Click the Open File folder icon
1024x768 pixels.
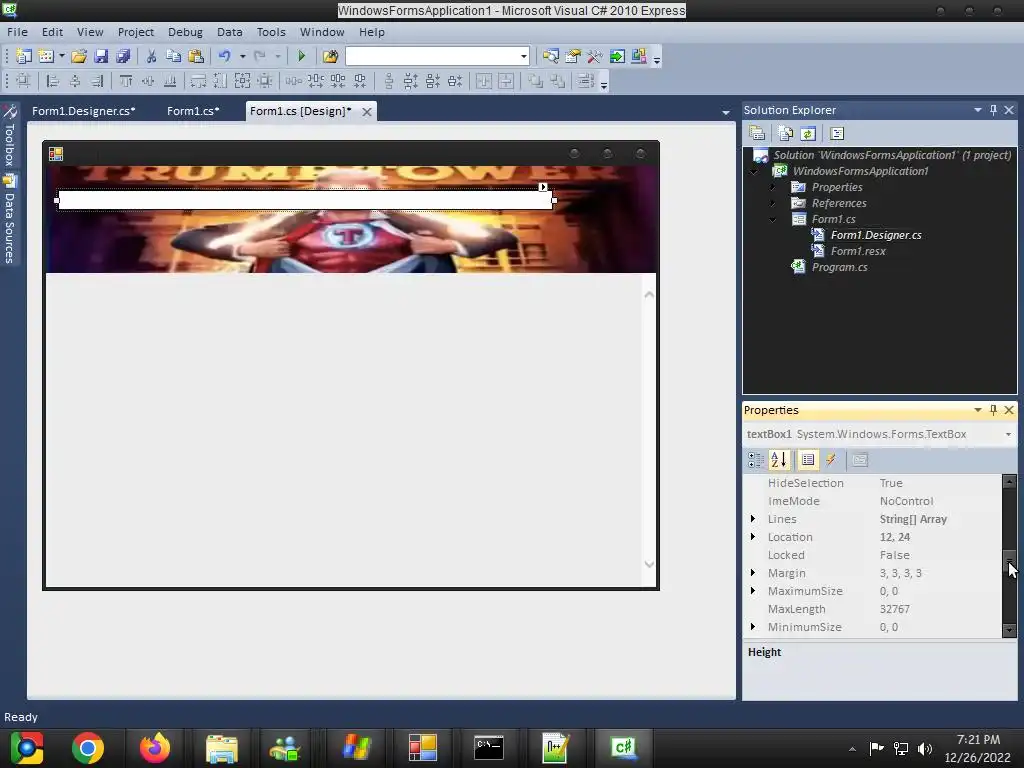click(x=79, y=56)
